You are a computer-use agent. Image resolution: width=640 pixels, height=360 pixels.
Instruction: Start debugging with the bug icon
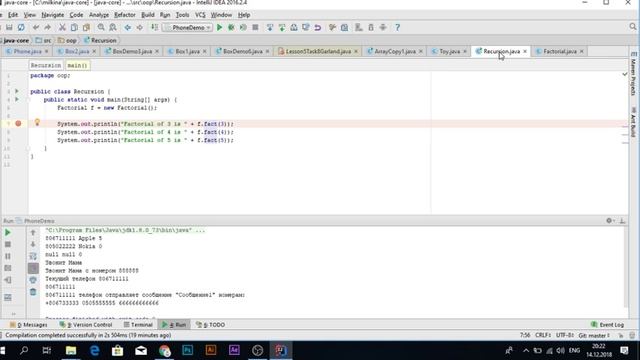point(231,27)
